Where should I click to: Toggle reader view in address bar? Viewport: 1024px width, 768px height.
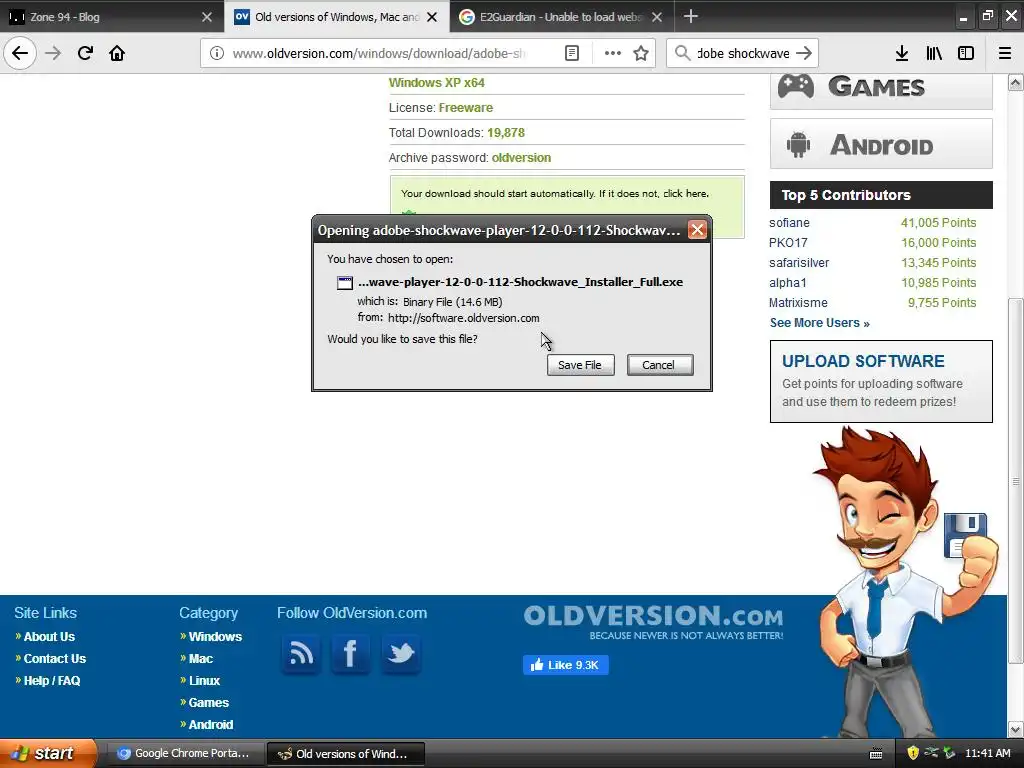[x=572, y=53]
